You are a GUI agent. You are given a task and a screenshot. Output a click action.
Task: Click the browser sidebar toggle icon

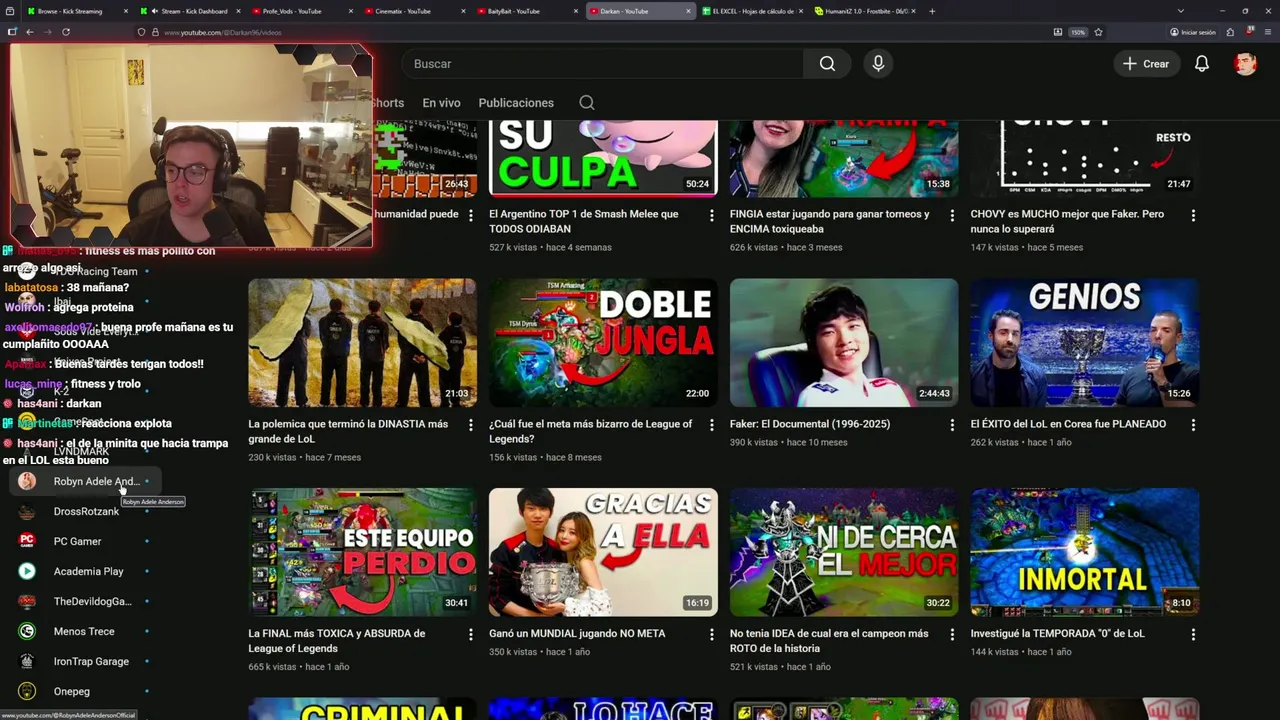point(12,32)
